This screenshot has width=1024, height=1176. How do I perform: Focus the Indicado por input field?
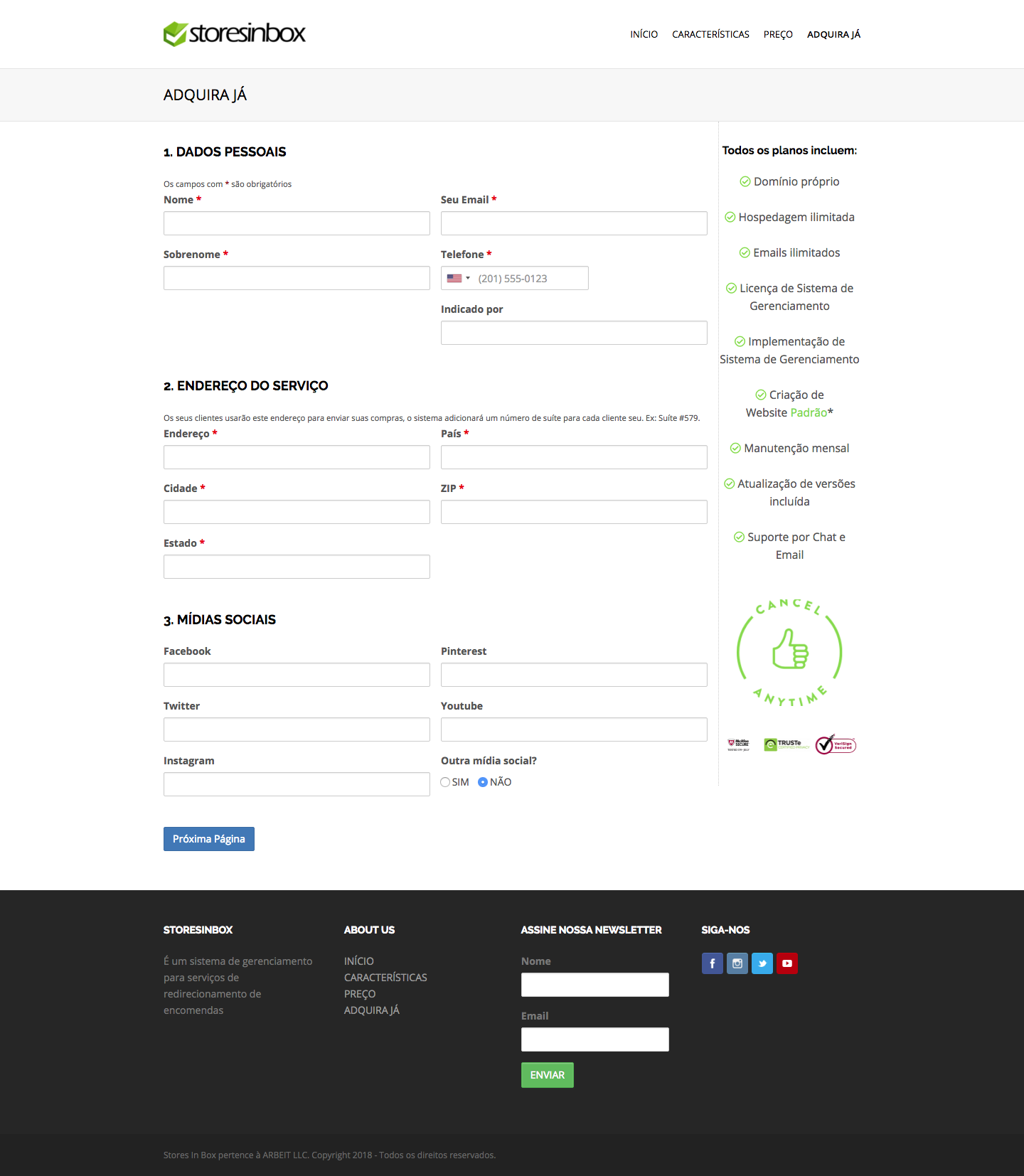[574, 333]
